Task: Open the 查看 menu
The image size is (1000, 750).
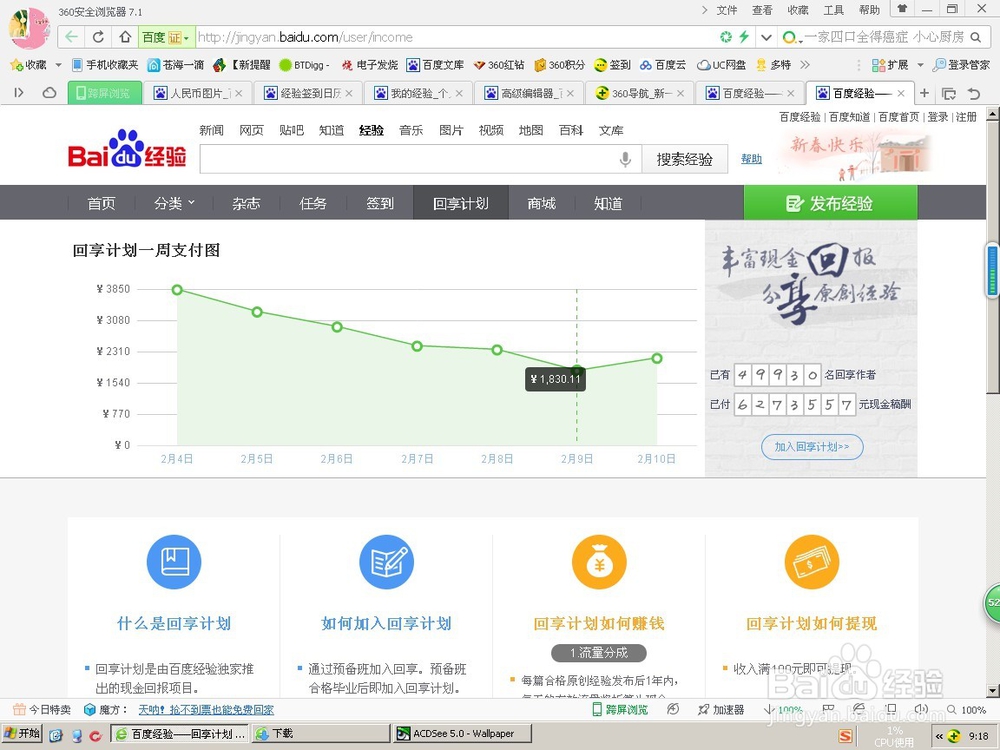Action: [762, 10]
